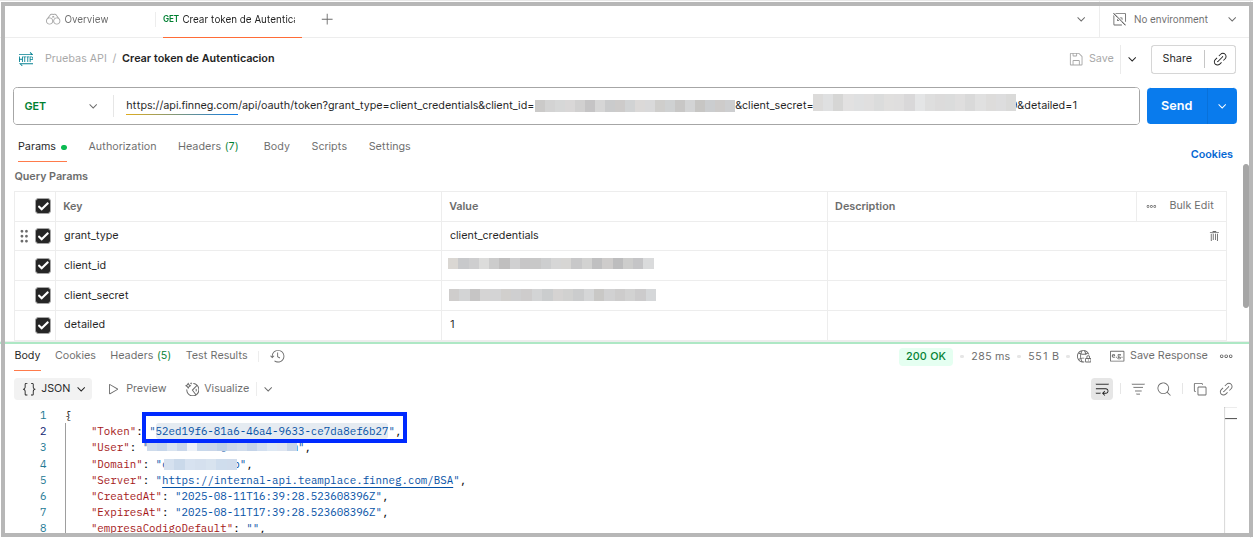This screenshot has height=538, width=1253.
Task: Copy the response body with copy icon
Action: (x=1200, y=389)
